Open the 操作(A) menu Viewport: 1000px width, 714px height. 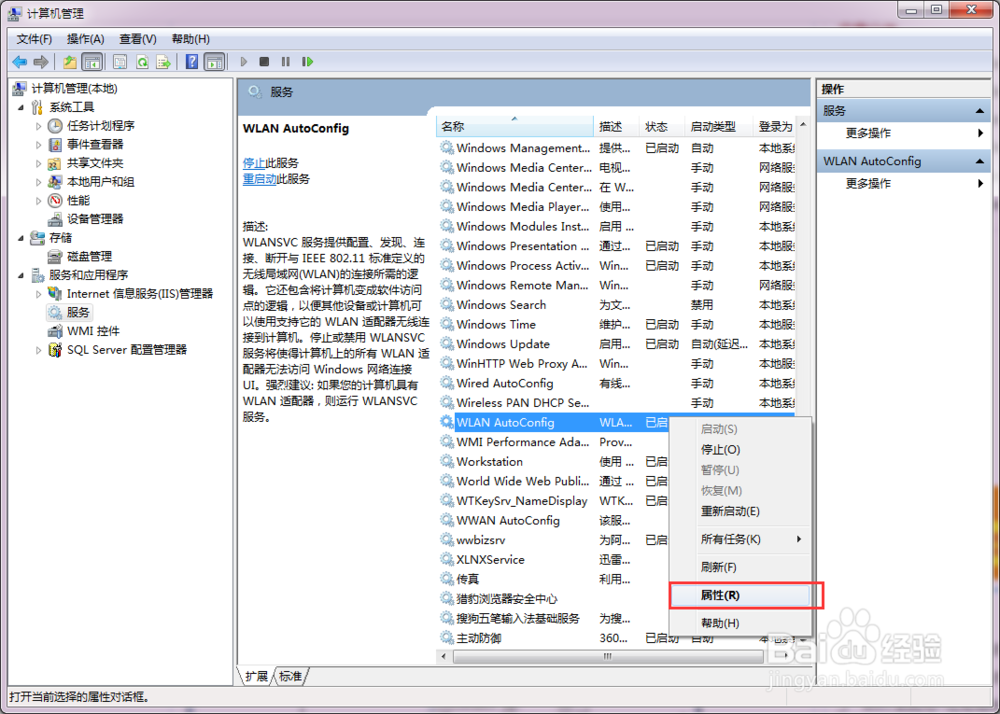(85, 39)
